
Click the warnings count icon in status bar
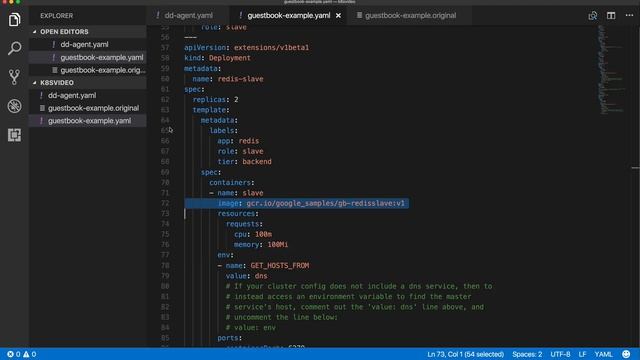coord(29,354)
